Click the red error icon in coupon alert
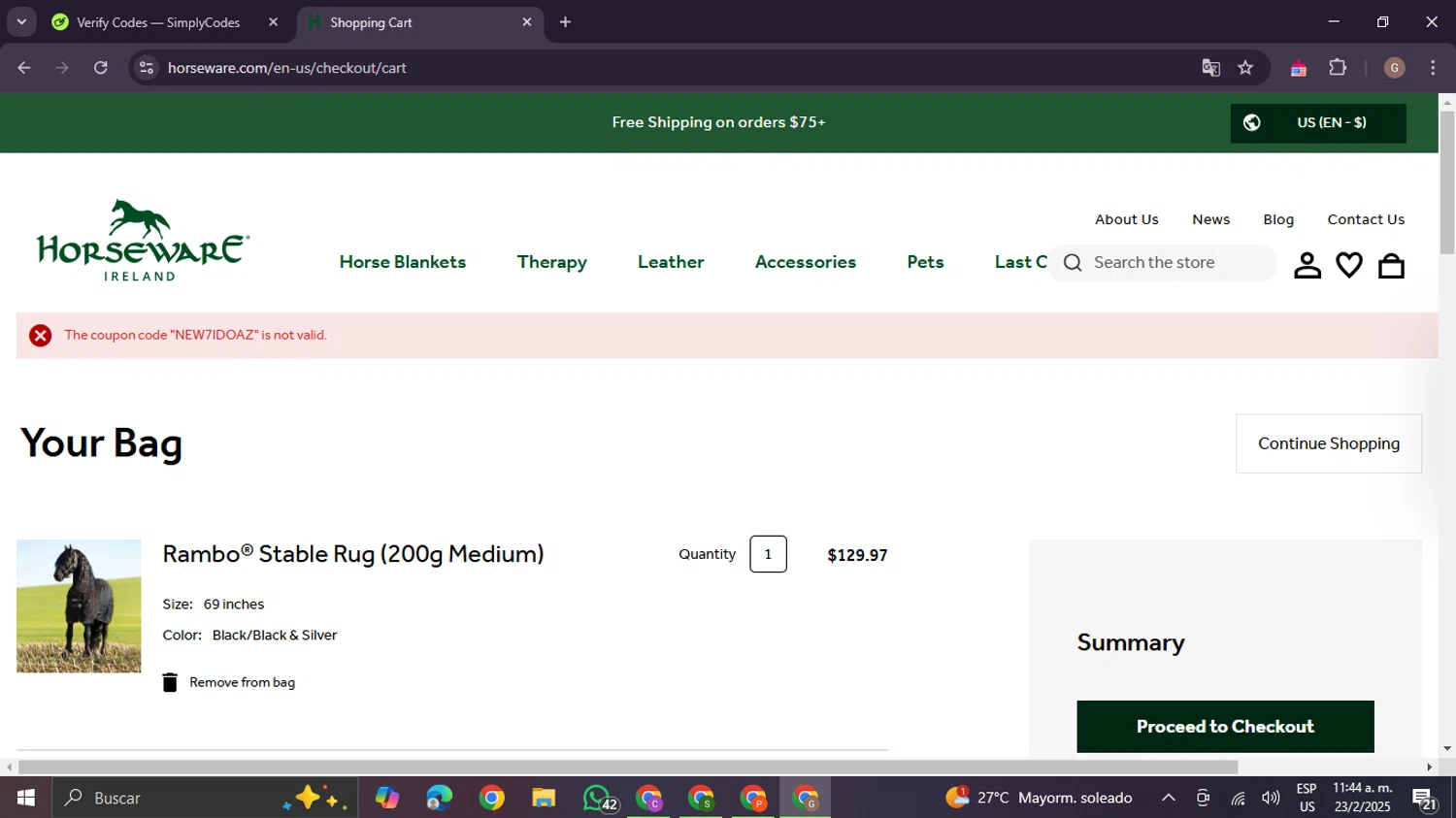The width and height of the screenshot is (1456, 818). [x=40, y=336]
